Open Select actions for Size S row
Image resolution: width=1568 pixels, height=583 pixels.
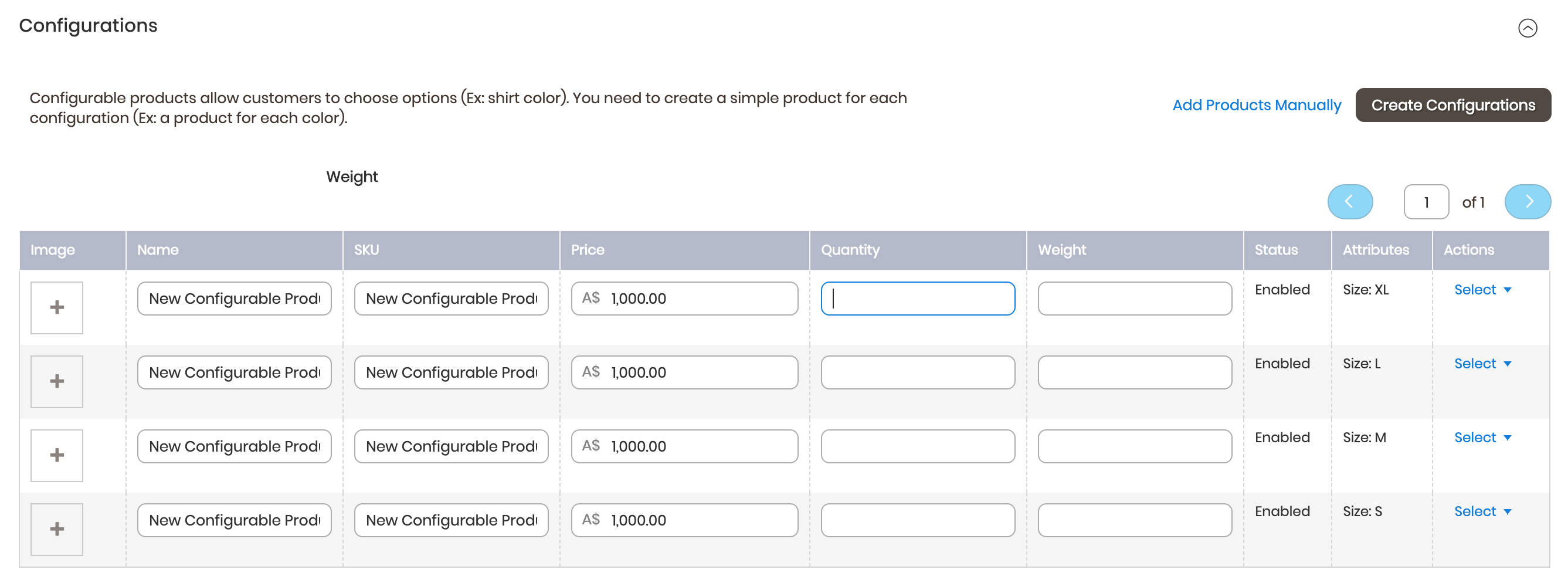click(x=1482, y=511)
